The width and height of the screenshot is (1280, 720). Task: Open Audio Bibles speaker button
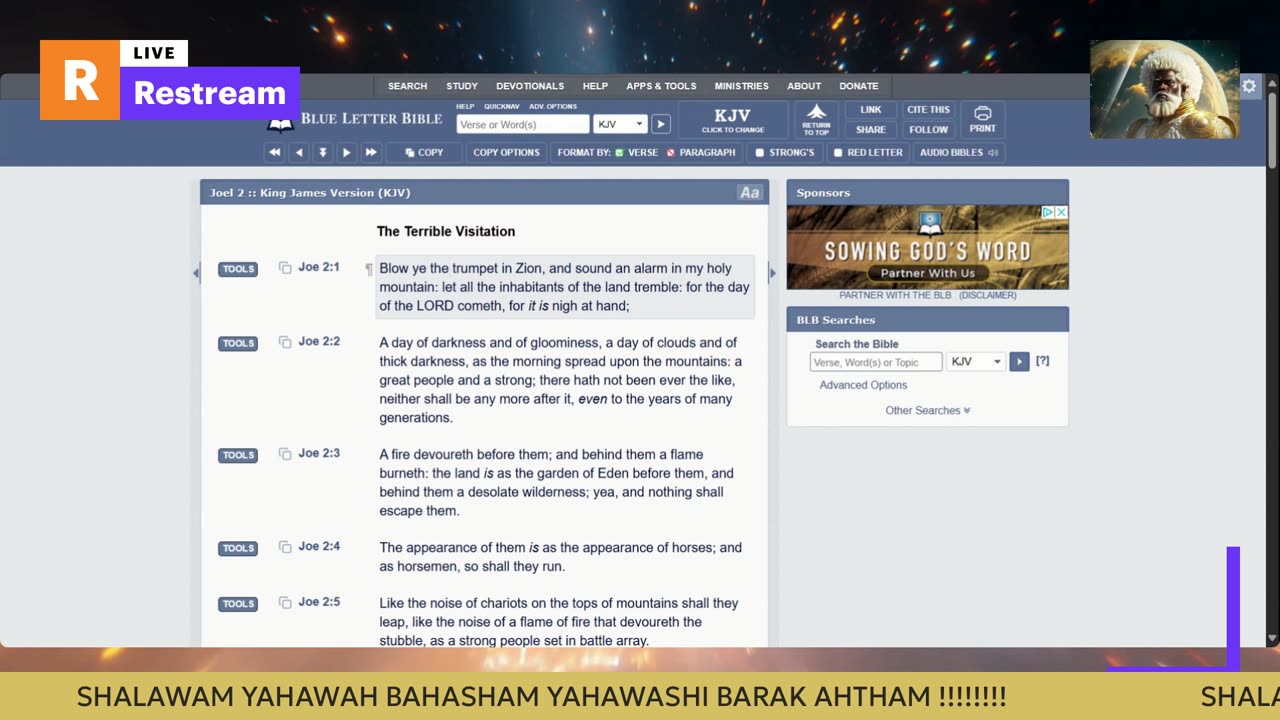click(959, 153)
